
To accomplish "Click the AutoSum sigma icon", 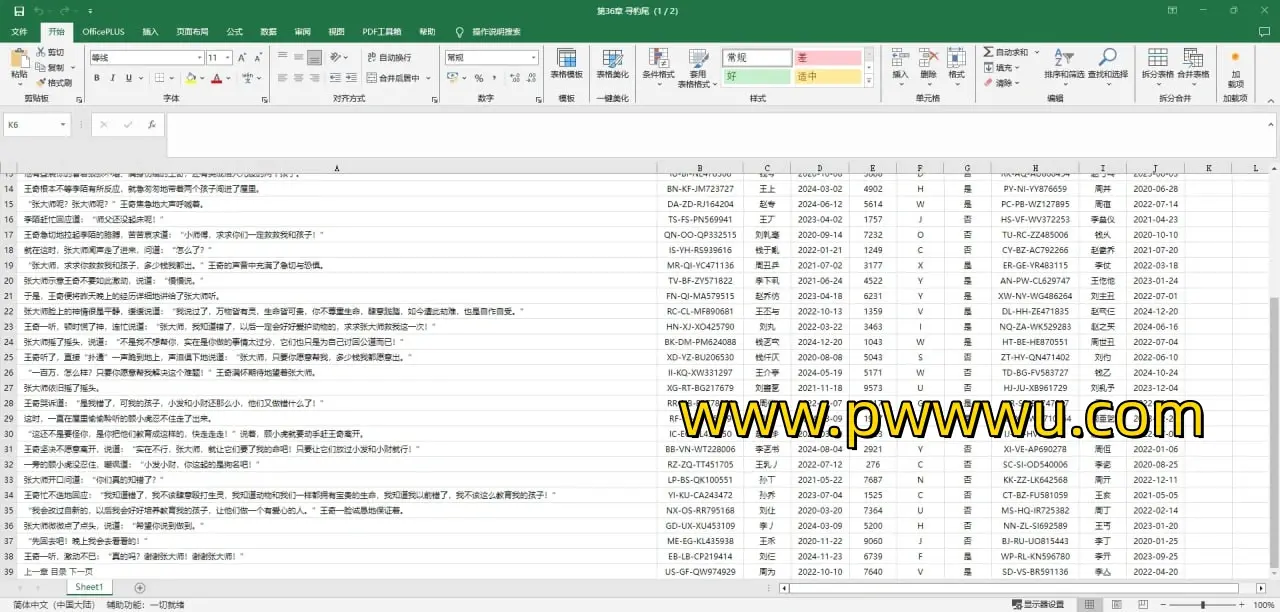I will pos(987,52).
